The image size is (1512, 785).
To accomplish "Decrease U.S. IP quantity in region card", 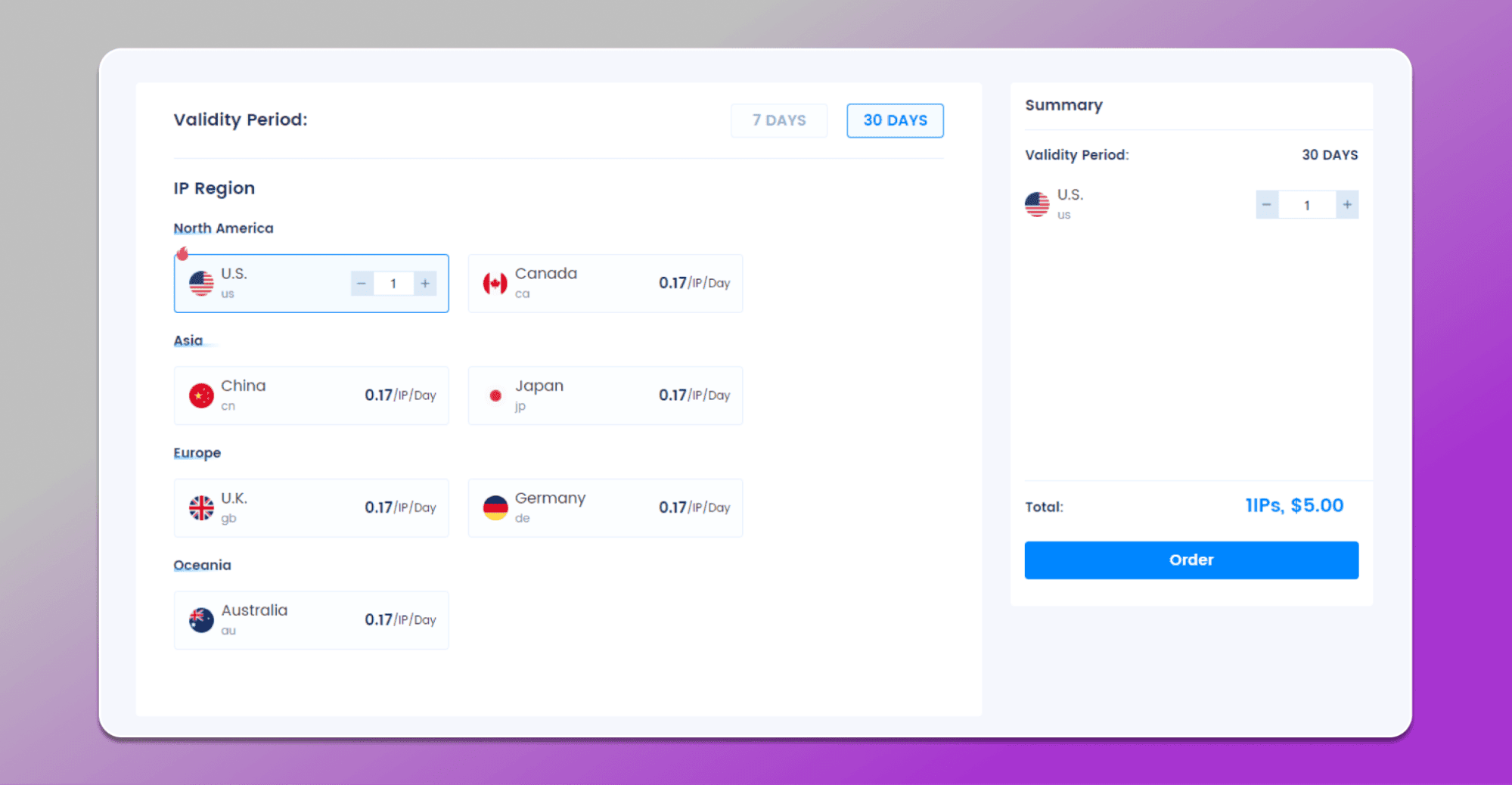I will 362,284.
